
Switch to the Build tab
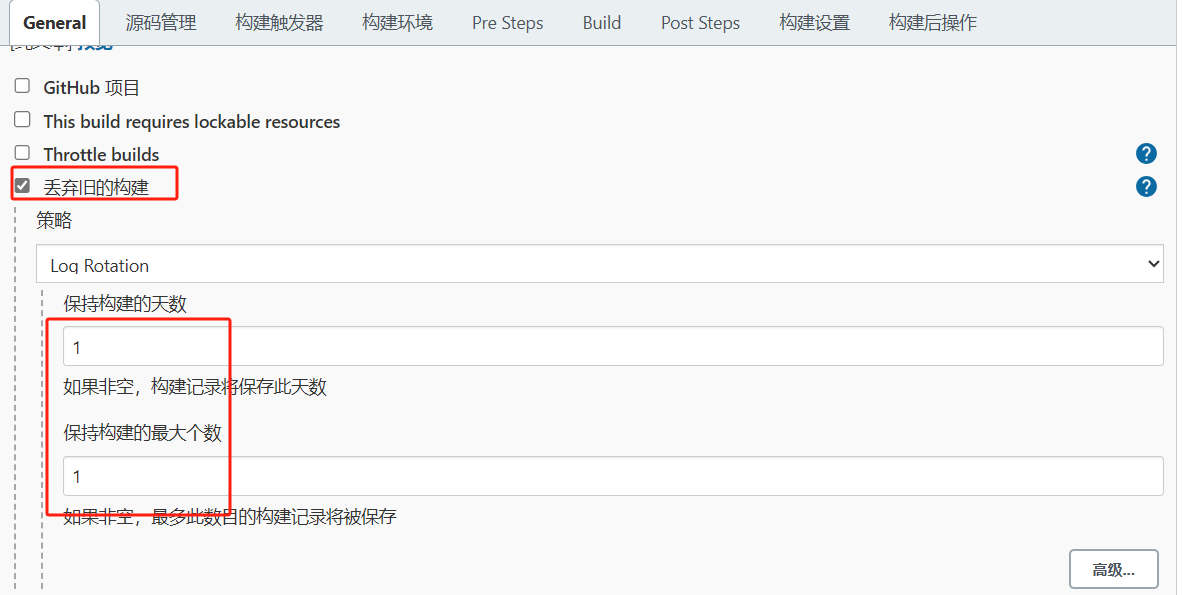(x=602, y=23)
